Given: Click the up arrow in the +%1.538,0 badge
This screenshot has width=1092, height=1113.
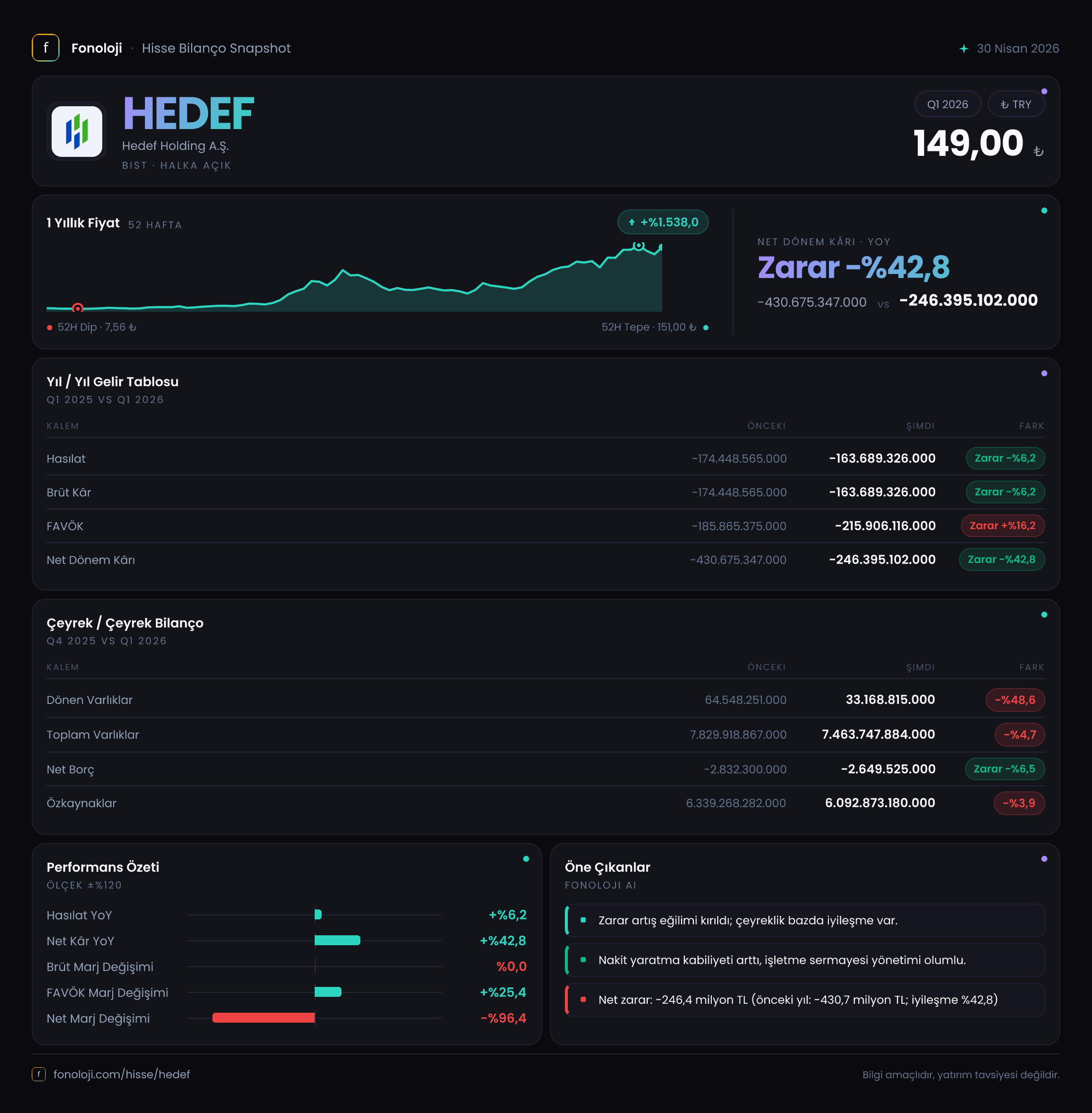Looking at the screenshot, I should (631, 222).
